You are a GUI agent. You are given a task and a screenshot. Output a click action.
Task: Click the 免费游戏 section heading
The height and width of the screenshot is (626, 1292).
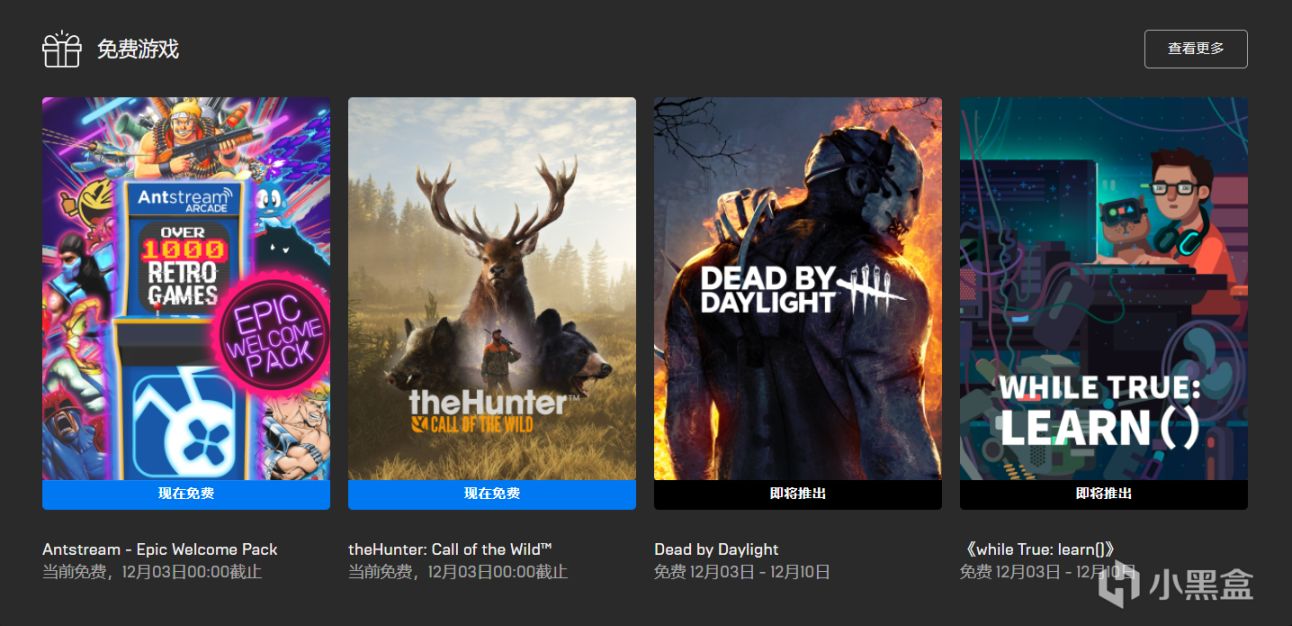(x=138, y=49)
